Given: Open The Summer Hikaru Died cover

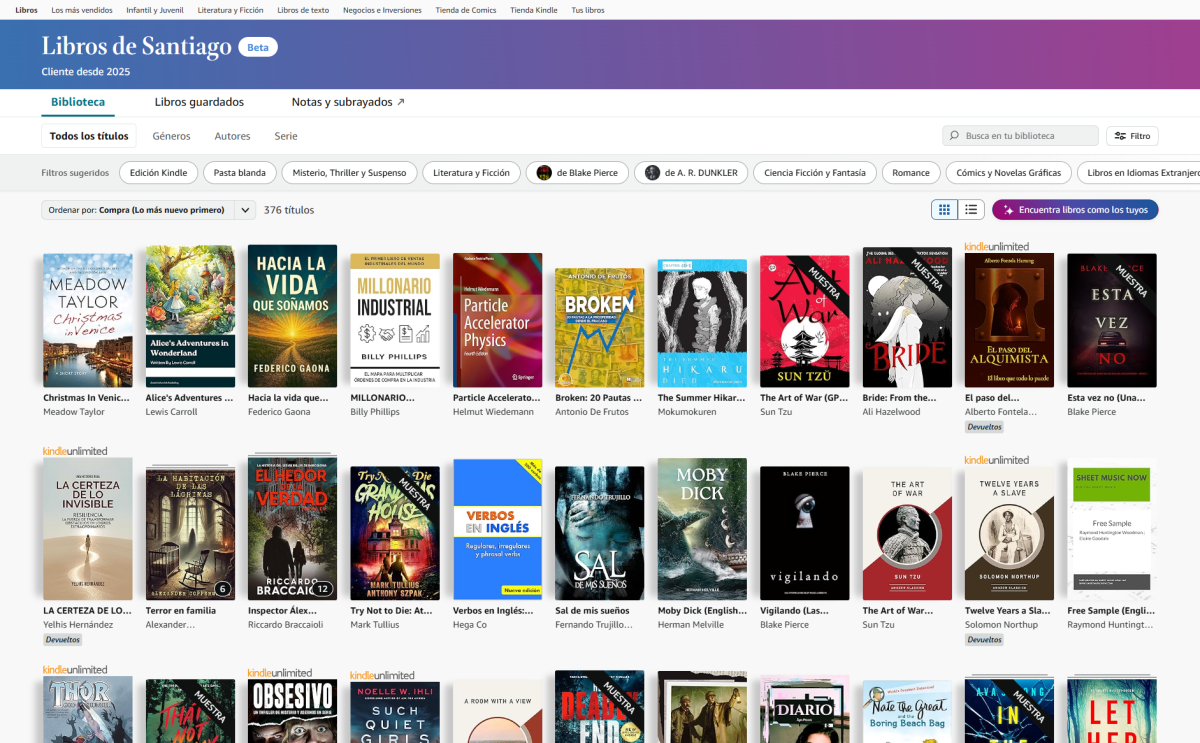Looking at the screenshot, I should tap(702, 324).
